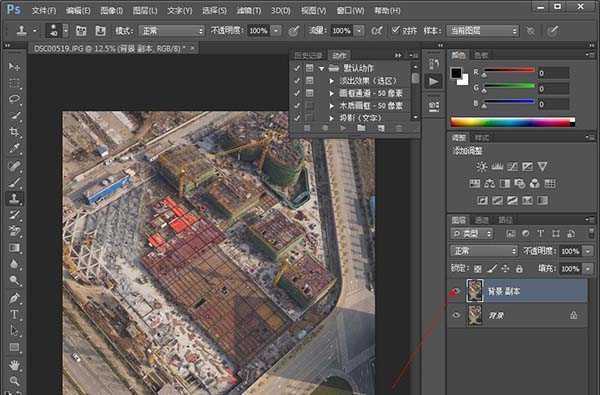The width and height of the screenshot is (600, 395).
Task: Select the Lasso tool
Action: (x=15, y=99)
